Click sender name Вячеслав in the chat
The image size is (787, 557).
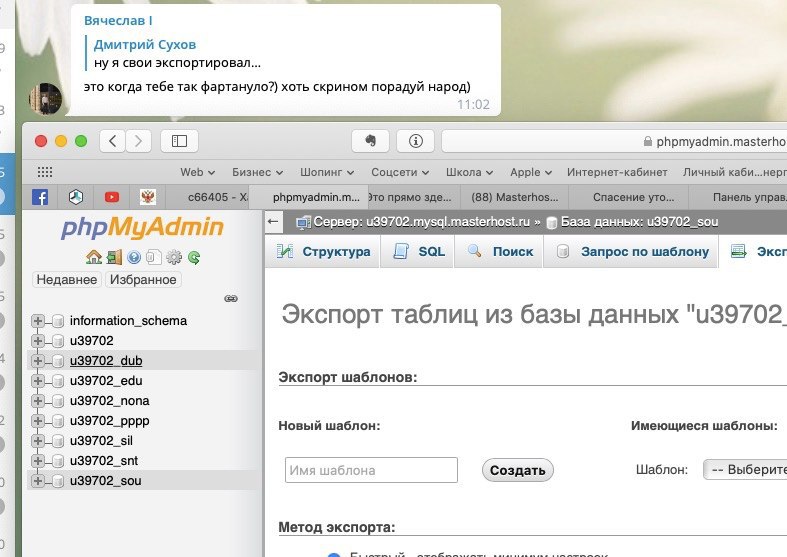[118, 21]
